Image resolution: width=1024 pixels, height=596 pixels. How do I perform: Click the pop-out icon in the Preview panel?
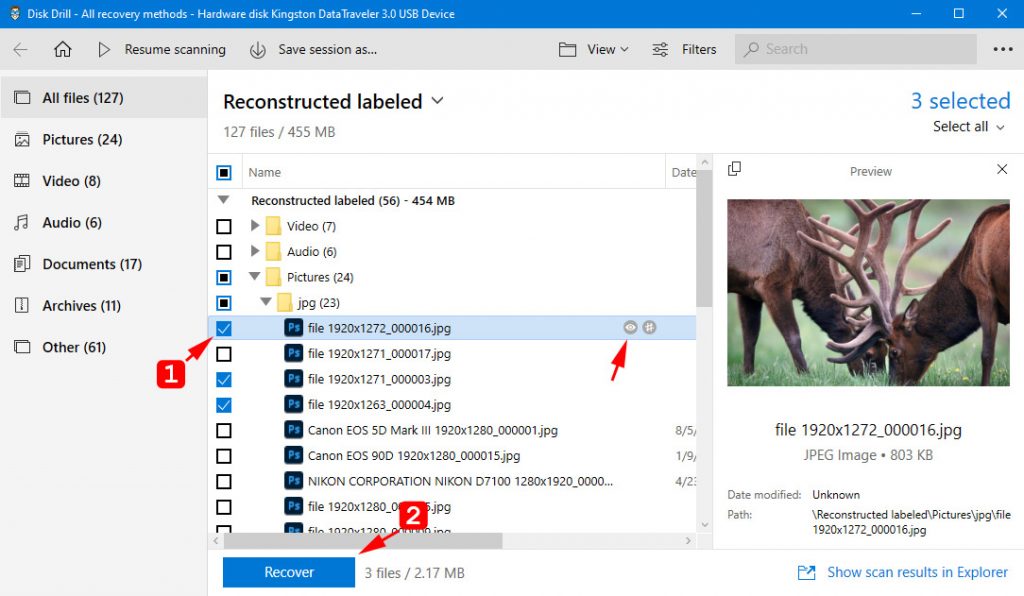point(735,170)
